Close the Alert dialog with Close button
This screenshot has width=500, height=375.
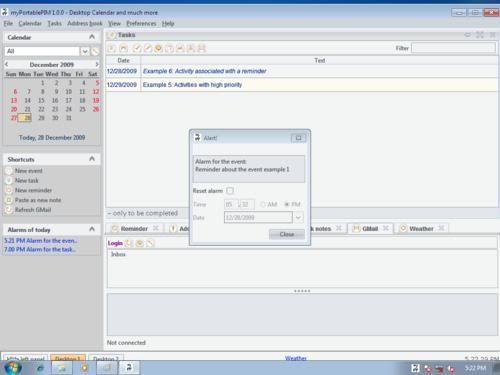[x=287, y=234]
